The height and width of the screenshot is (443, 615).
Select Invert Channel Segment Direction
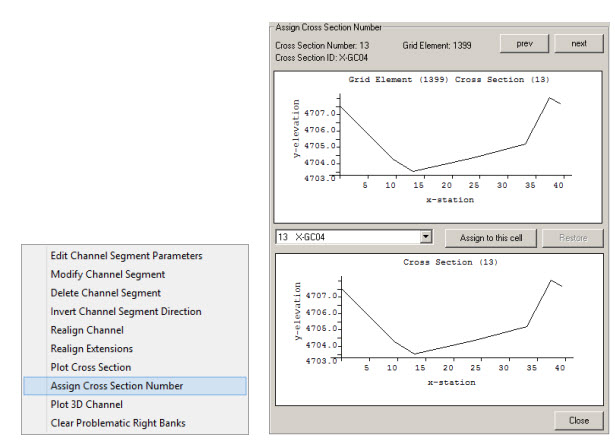point(126,312)
